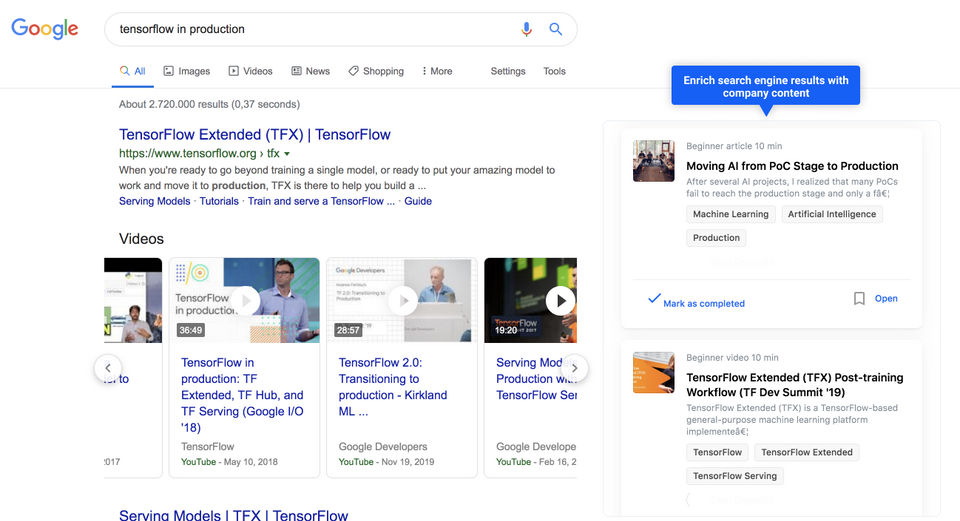Open the News tab
Image resolution: width=960 pixels, height=521 pixels.
310,71
